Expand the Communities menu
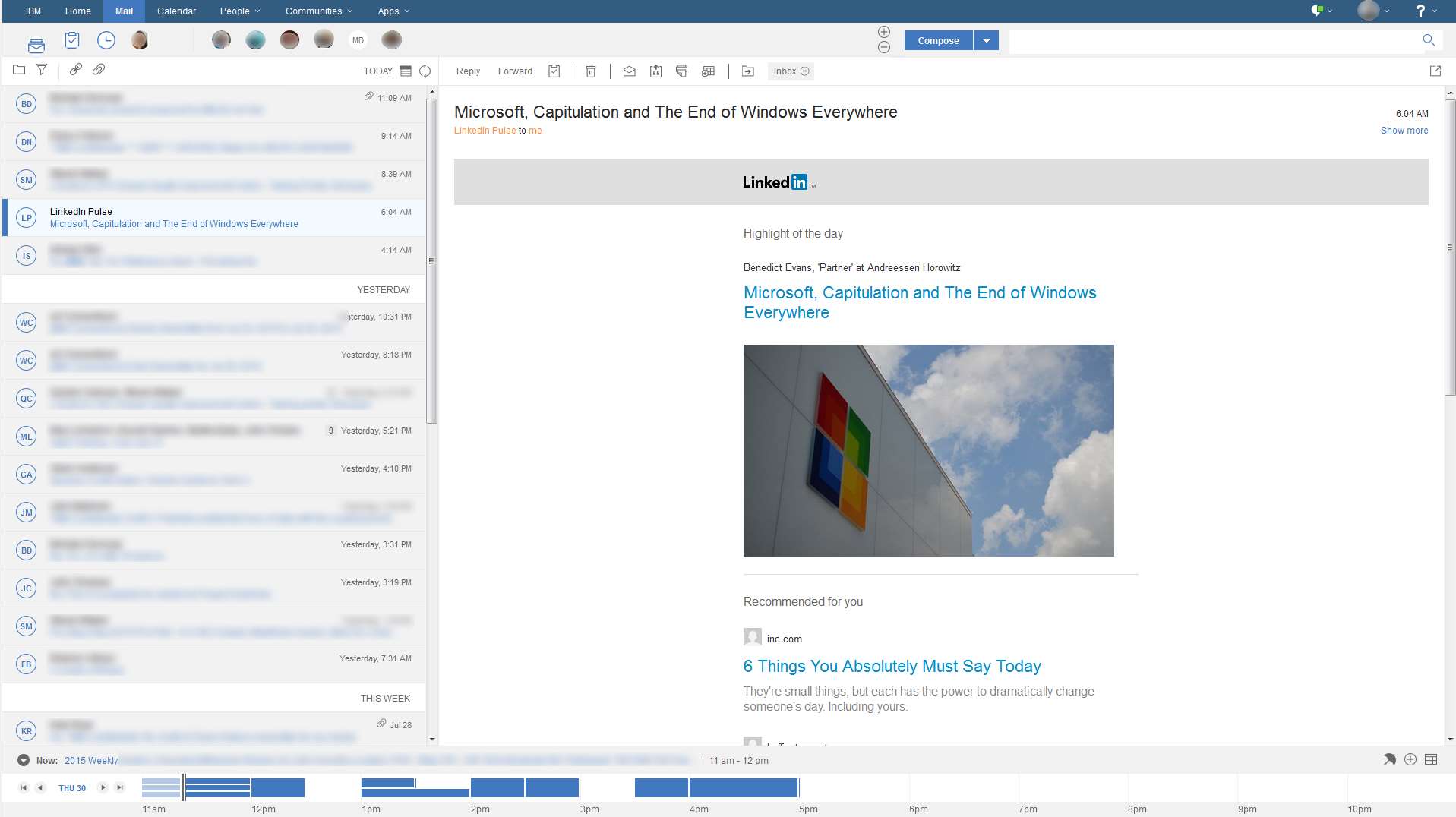Viewport: 1456px width, 817px height. pos(319,11)
